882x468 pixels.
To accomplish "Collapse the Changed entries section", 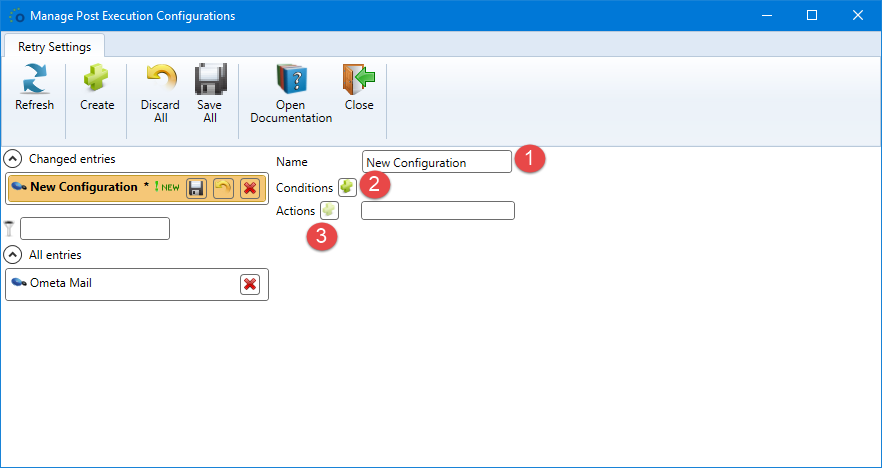I will coord(12,159).
